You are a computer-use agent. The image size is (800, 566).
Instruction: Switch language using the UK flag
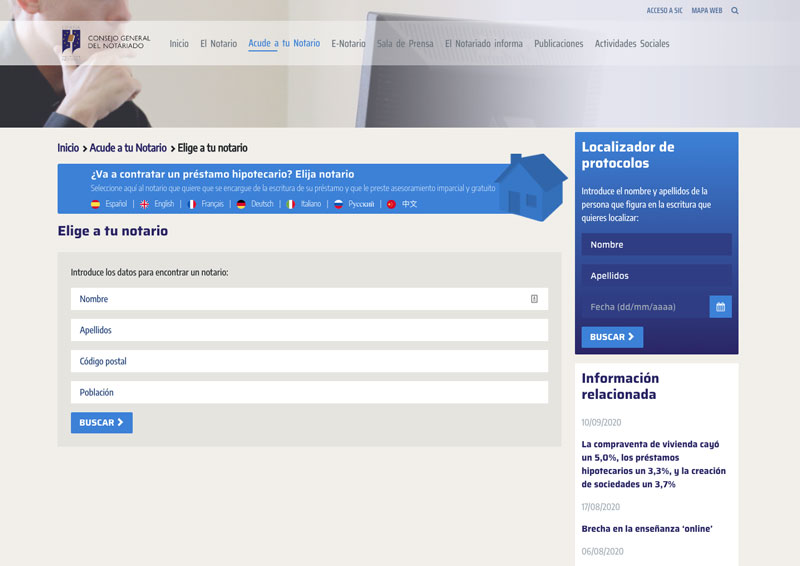click(x=144, y=204)
